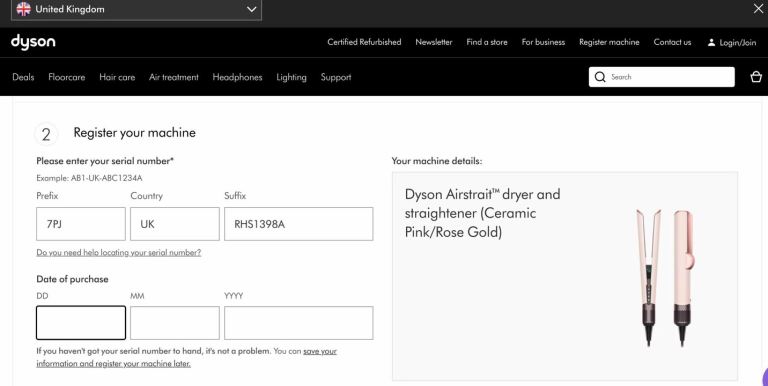Focus the Search input field
Screen dimensions: 768x386
[662, 77]
